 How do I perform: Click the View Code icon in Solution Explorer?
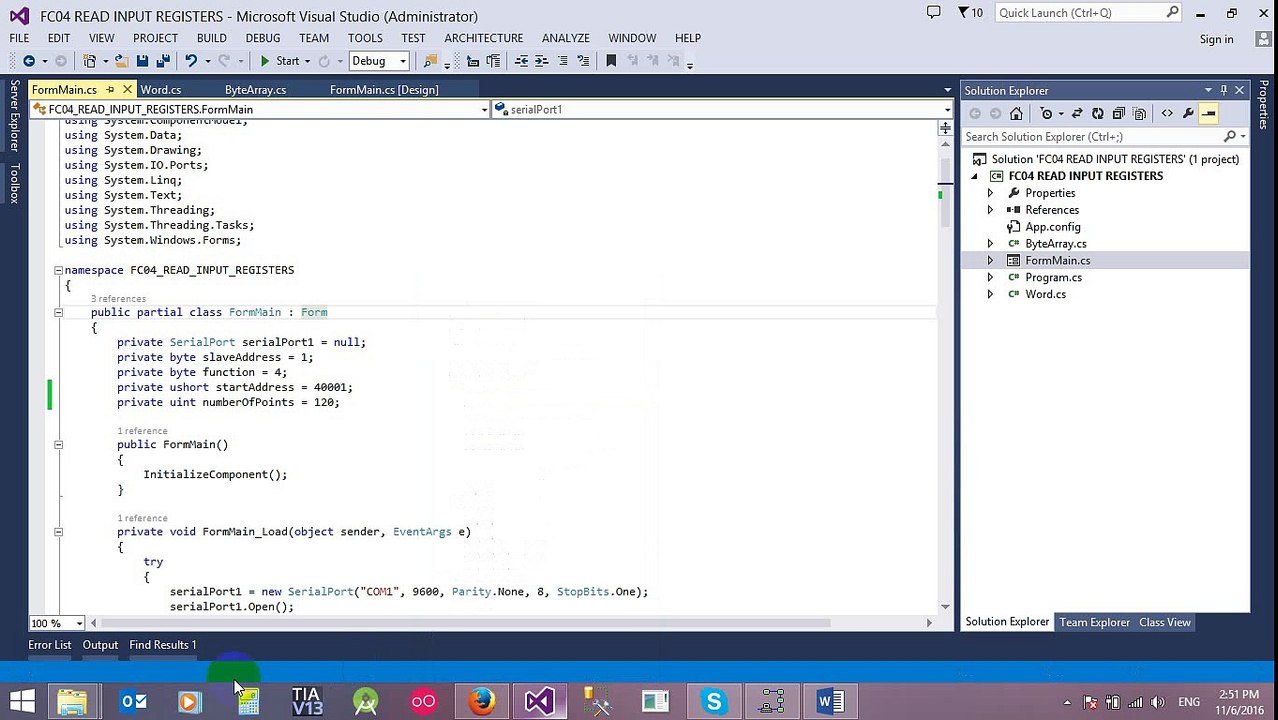coord(1167,113)
